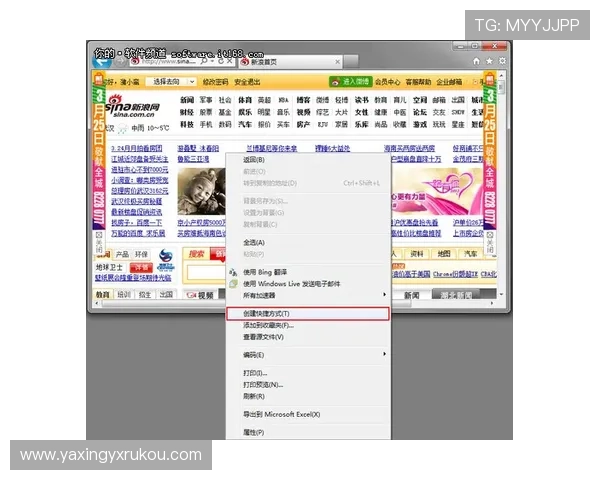Open 读书 channel link
The height and width of the screenshot is (480, 600).
point(361,100)
